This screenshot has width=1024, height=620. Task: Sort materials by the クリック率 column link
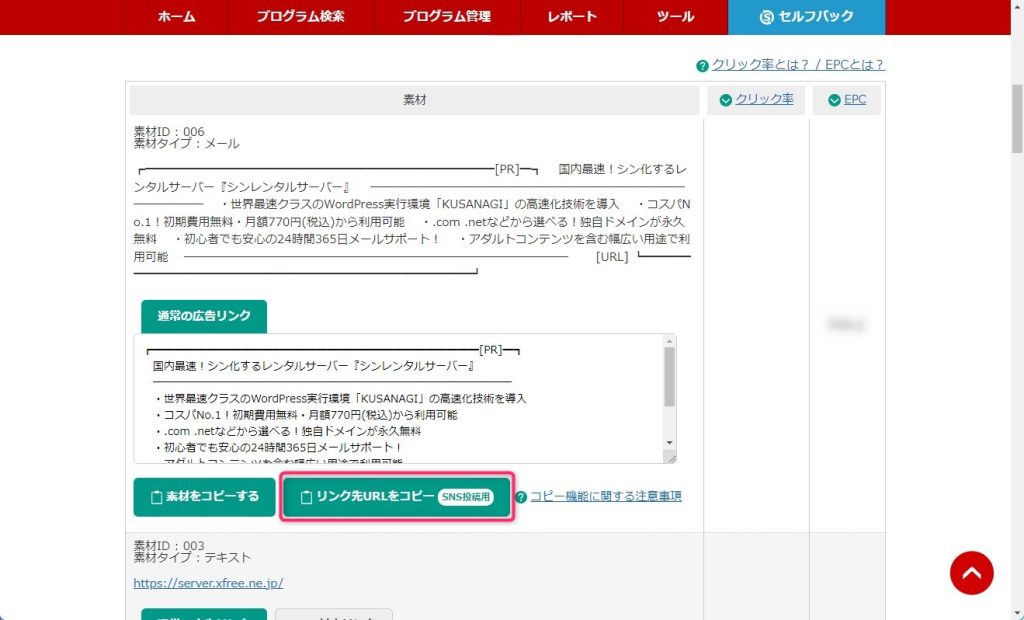tap(764, 99)
